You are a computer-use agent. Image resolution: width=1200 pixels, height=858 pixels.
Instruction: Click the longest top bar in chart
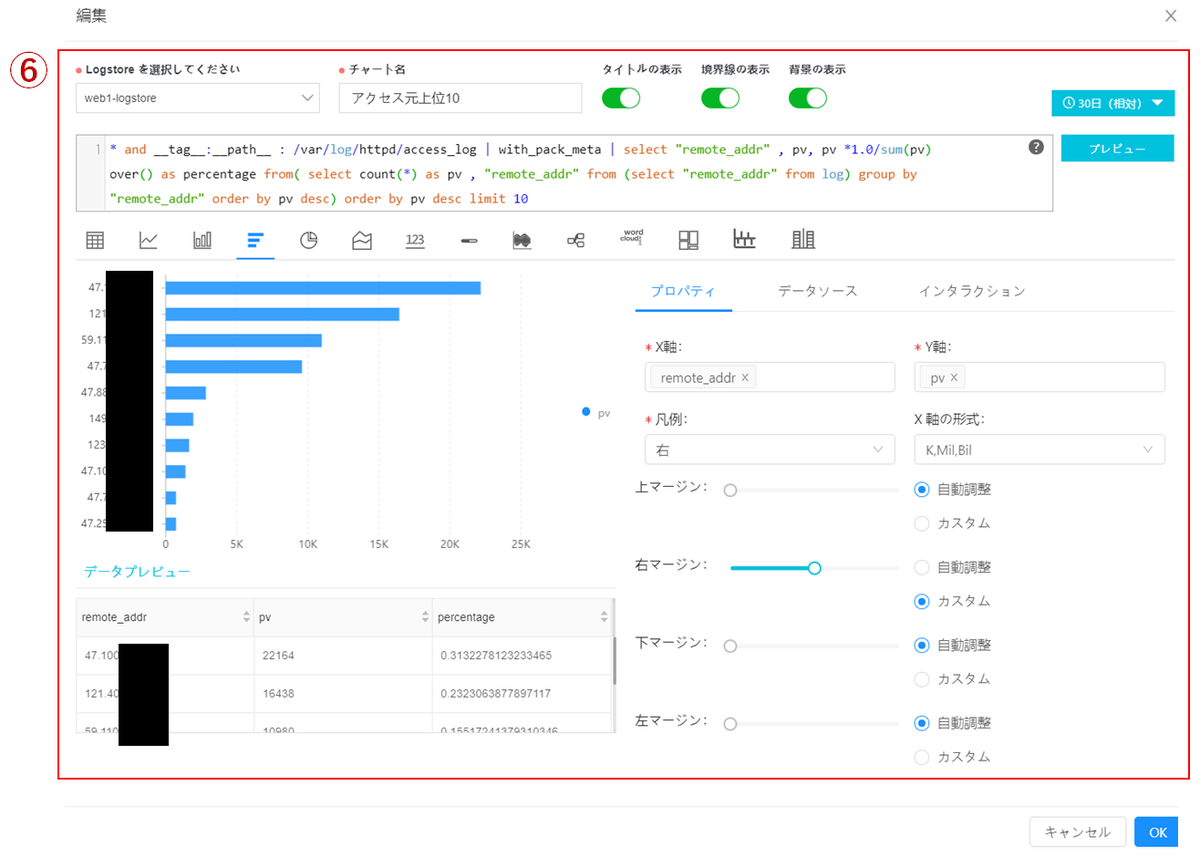pyautogui.click(x=323, y=288)
